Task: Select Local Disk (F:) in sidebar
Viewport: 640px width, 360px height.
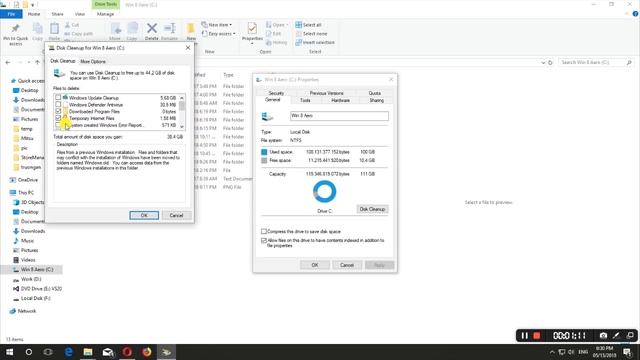Action: click(36, 298)
